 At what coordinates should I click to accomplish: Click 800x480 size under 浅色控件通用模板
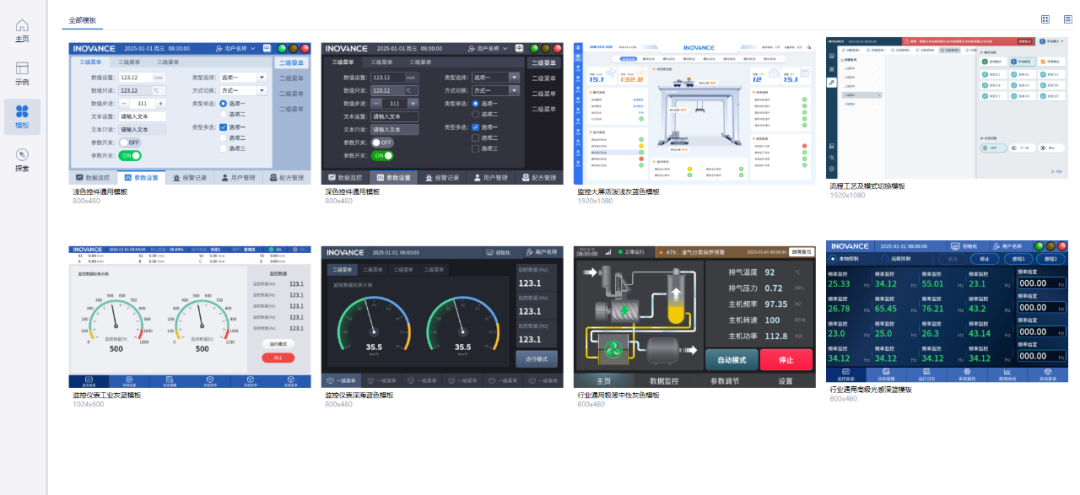point(85,201)
